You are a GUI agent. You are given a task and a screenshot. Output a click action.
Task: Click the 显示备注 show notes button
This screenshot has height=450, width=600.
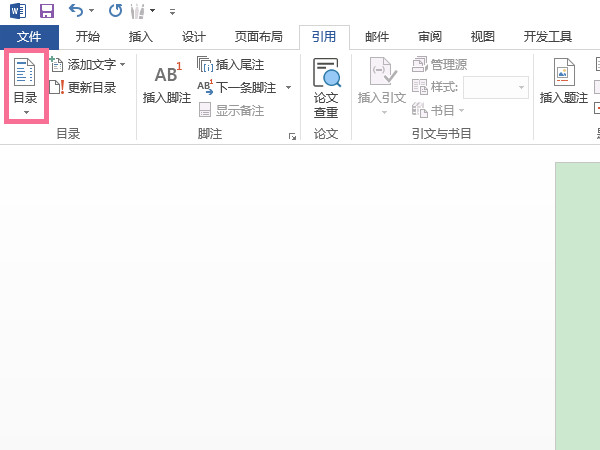pyautogui.click(x=232, y=111)
